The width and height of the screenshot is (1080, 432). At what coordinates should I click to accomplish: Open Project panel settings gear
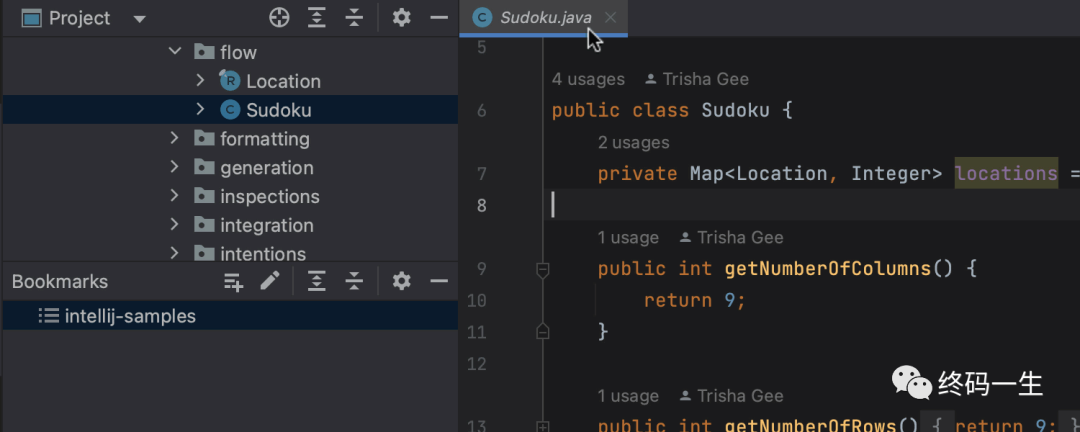tap(402, 18)
